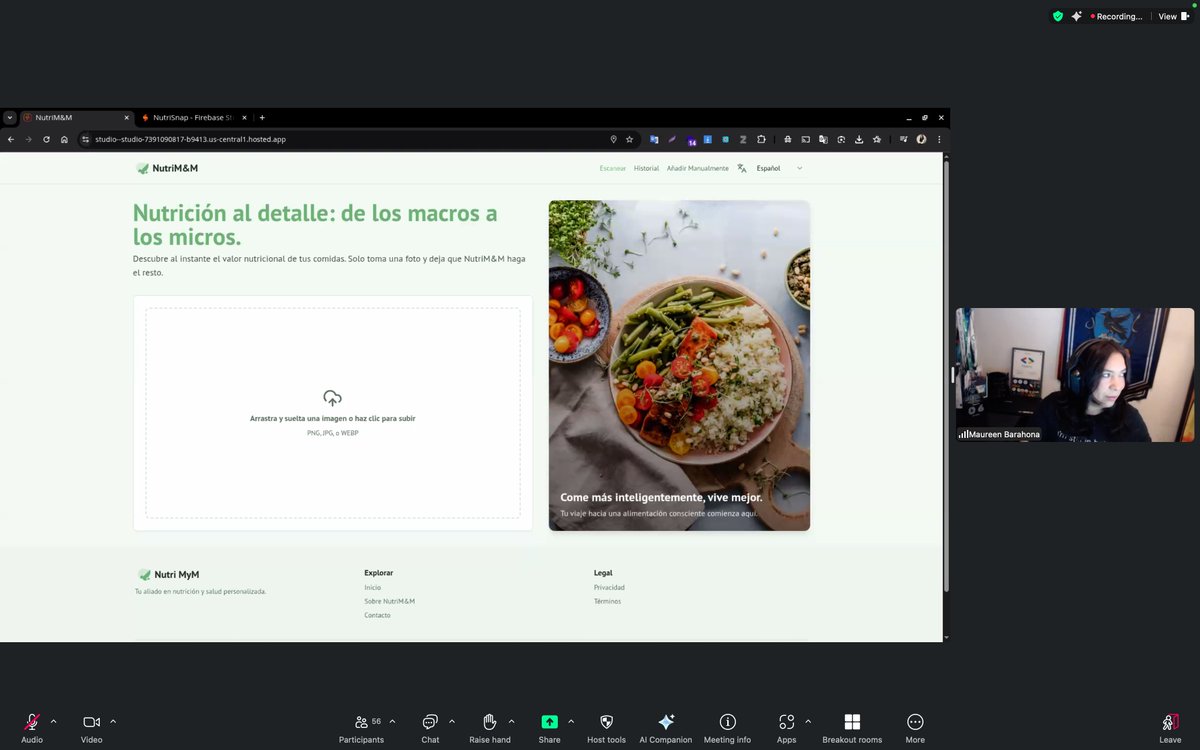The image size is (1200, 750).
Task: Click the location permission icon in address bar
Action: point(613,139)
